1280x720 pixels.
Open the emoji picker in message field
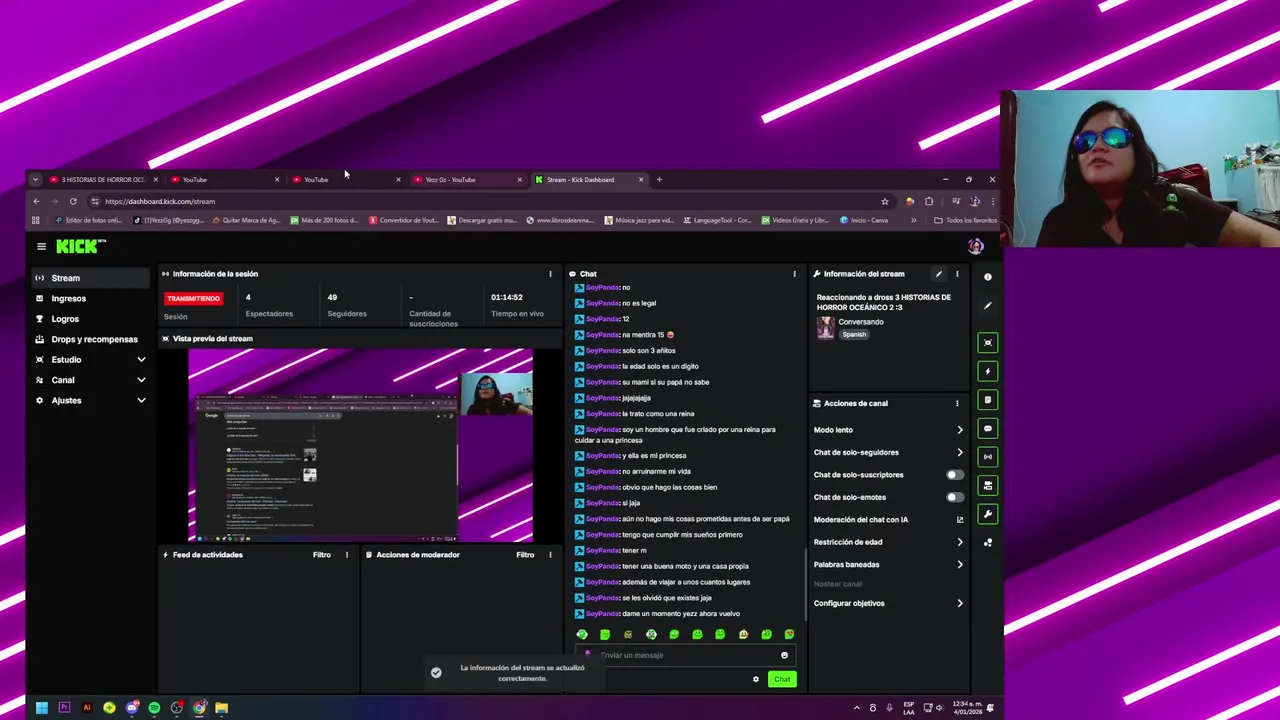point(784,656)
